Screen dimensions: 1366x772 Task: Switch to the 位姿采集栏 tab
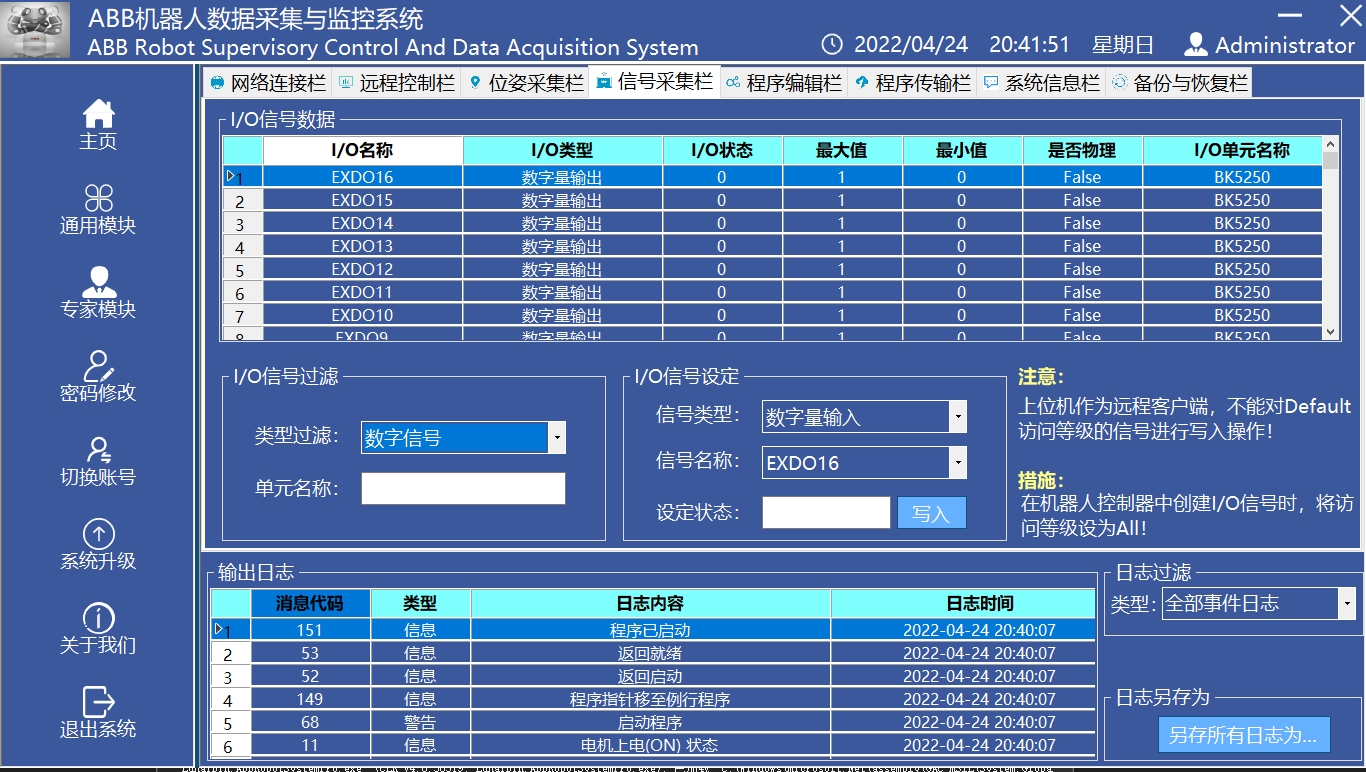pyautogui.click(x=525, y=83)
